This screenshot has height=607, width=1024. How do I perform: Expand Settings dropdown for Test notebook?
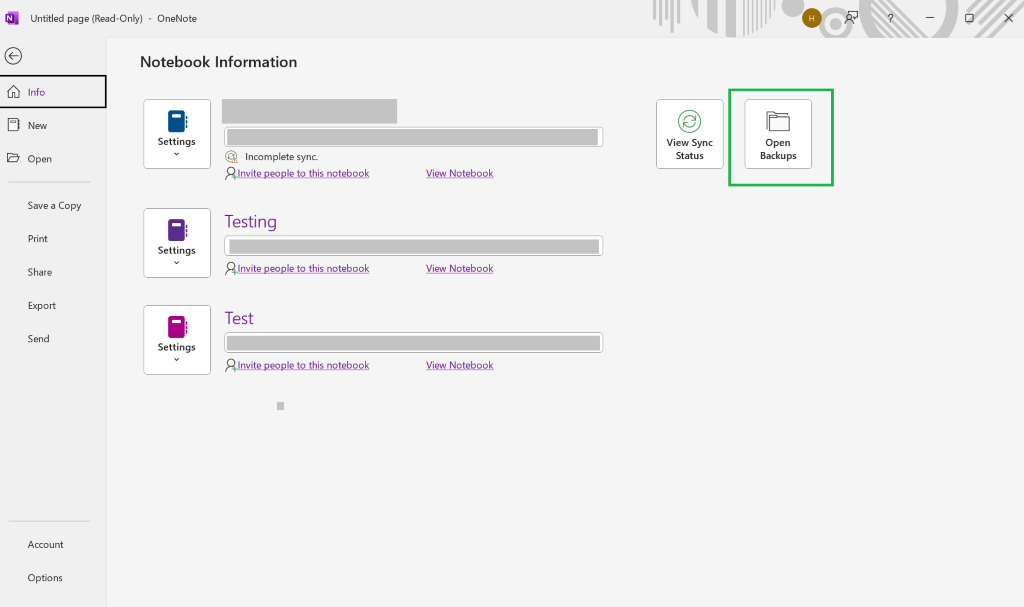point(177,340)
